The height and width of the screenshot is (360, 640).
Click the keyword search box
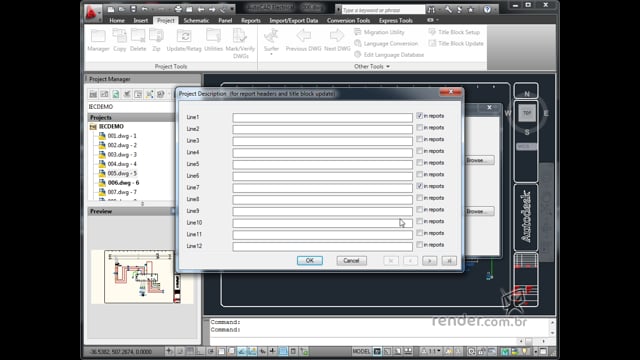pyautogui.click(x=383, y=10)
